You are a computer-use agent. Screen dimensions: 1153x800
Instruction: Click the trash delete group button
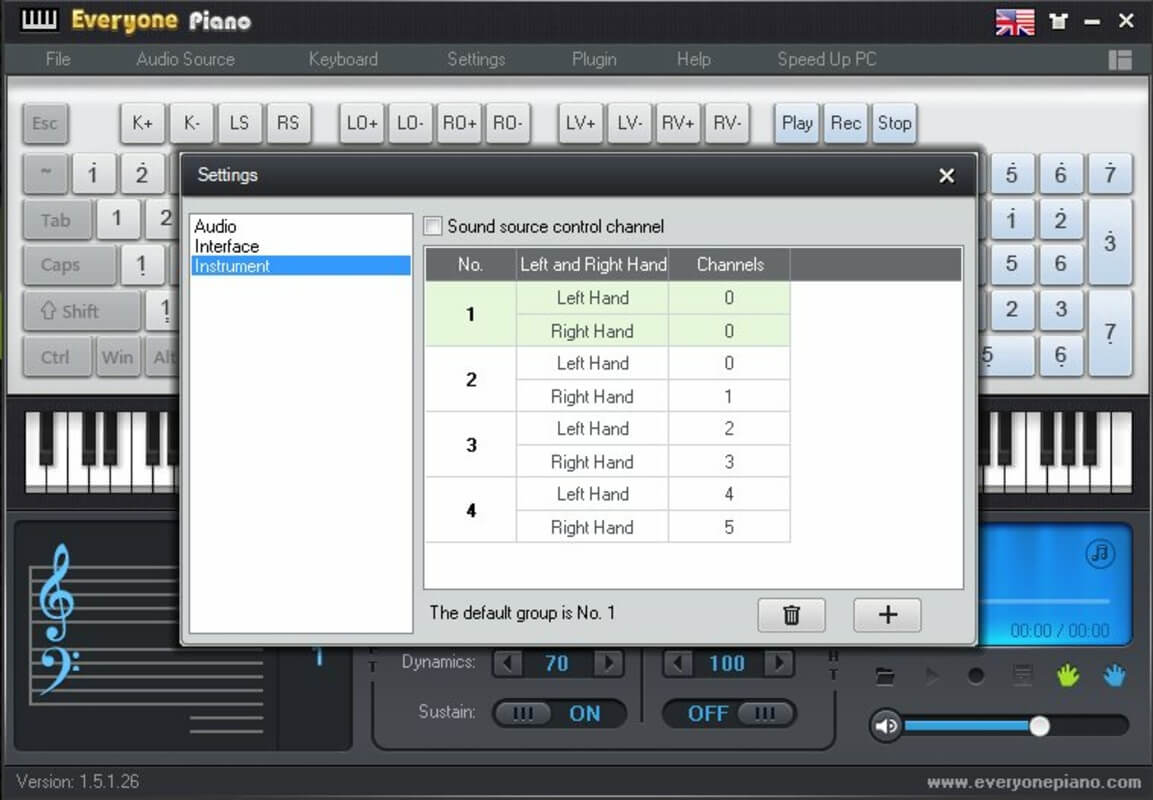791,615
